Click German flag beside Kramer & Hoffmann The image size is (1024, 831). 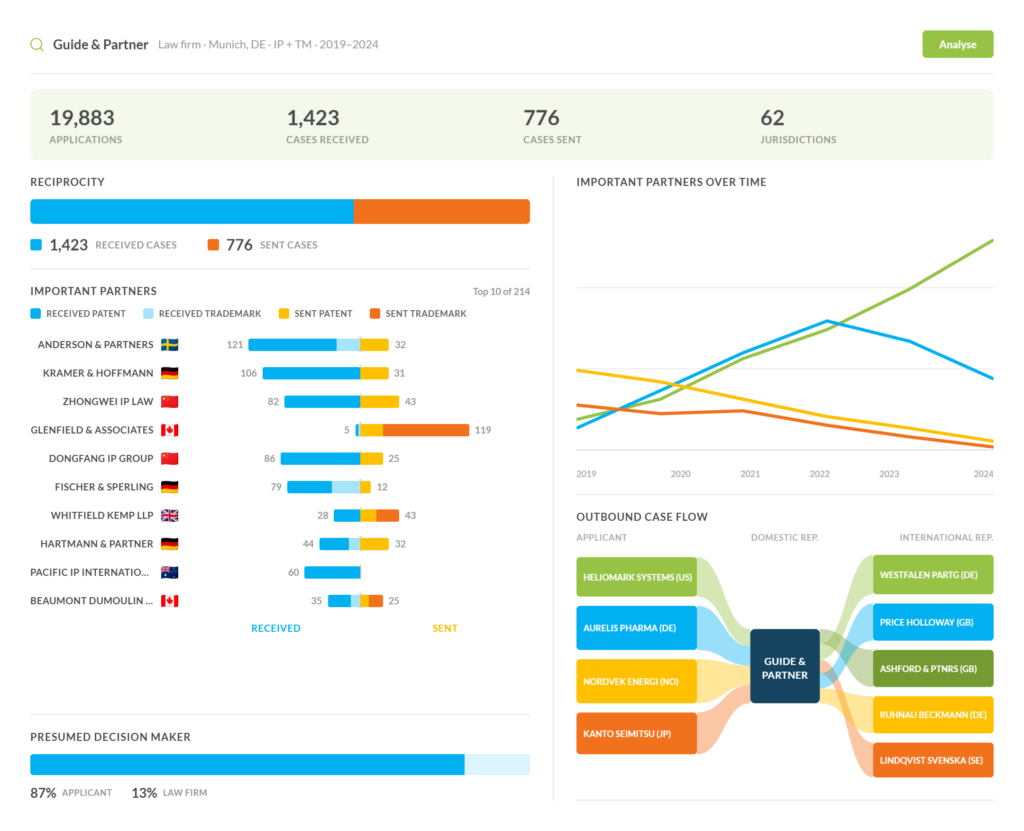170,373
